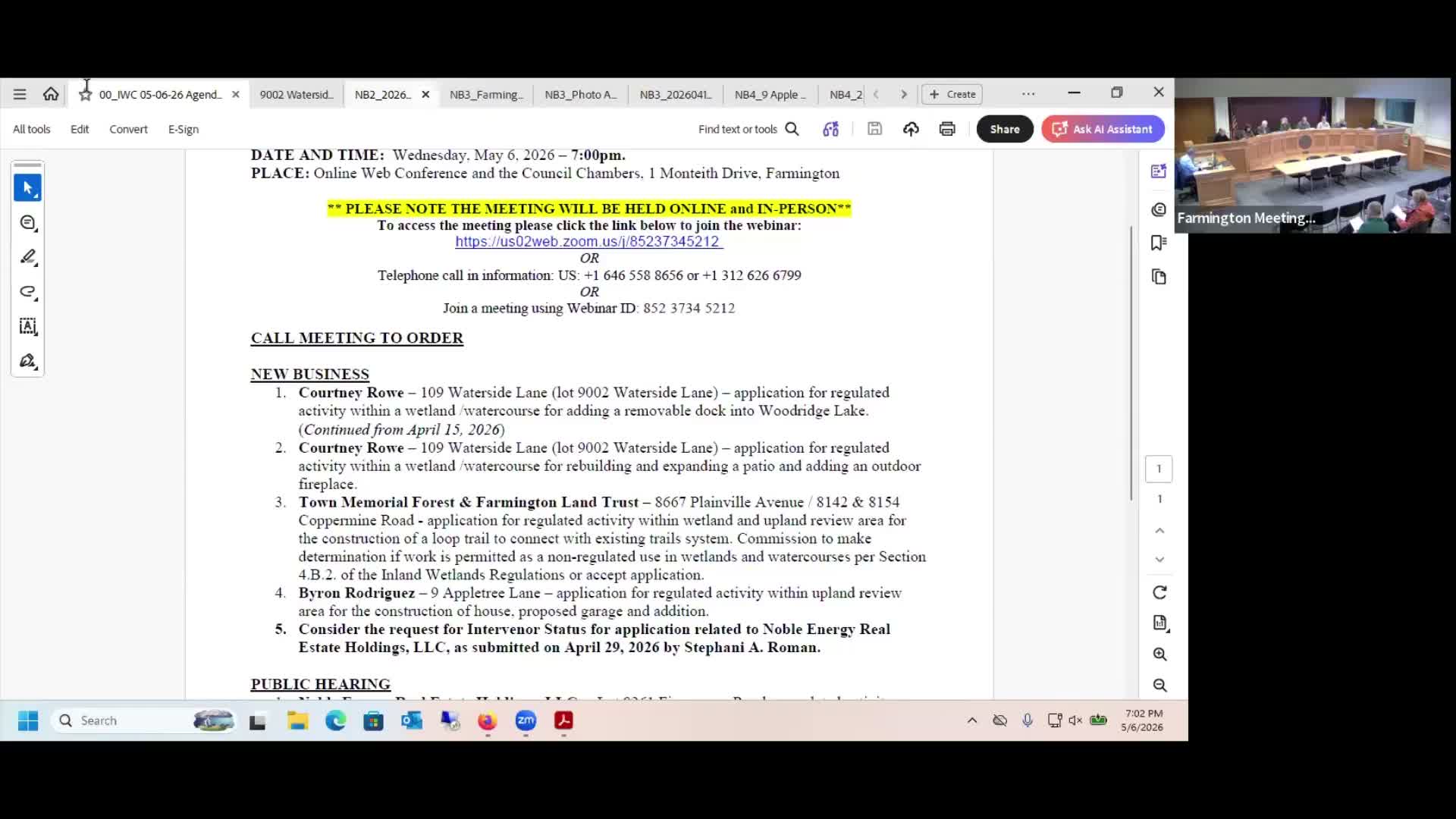Viewport: 1456px width, 819px height.
Task: Zoom out of the document
Action: (x=1159, y=686)
